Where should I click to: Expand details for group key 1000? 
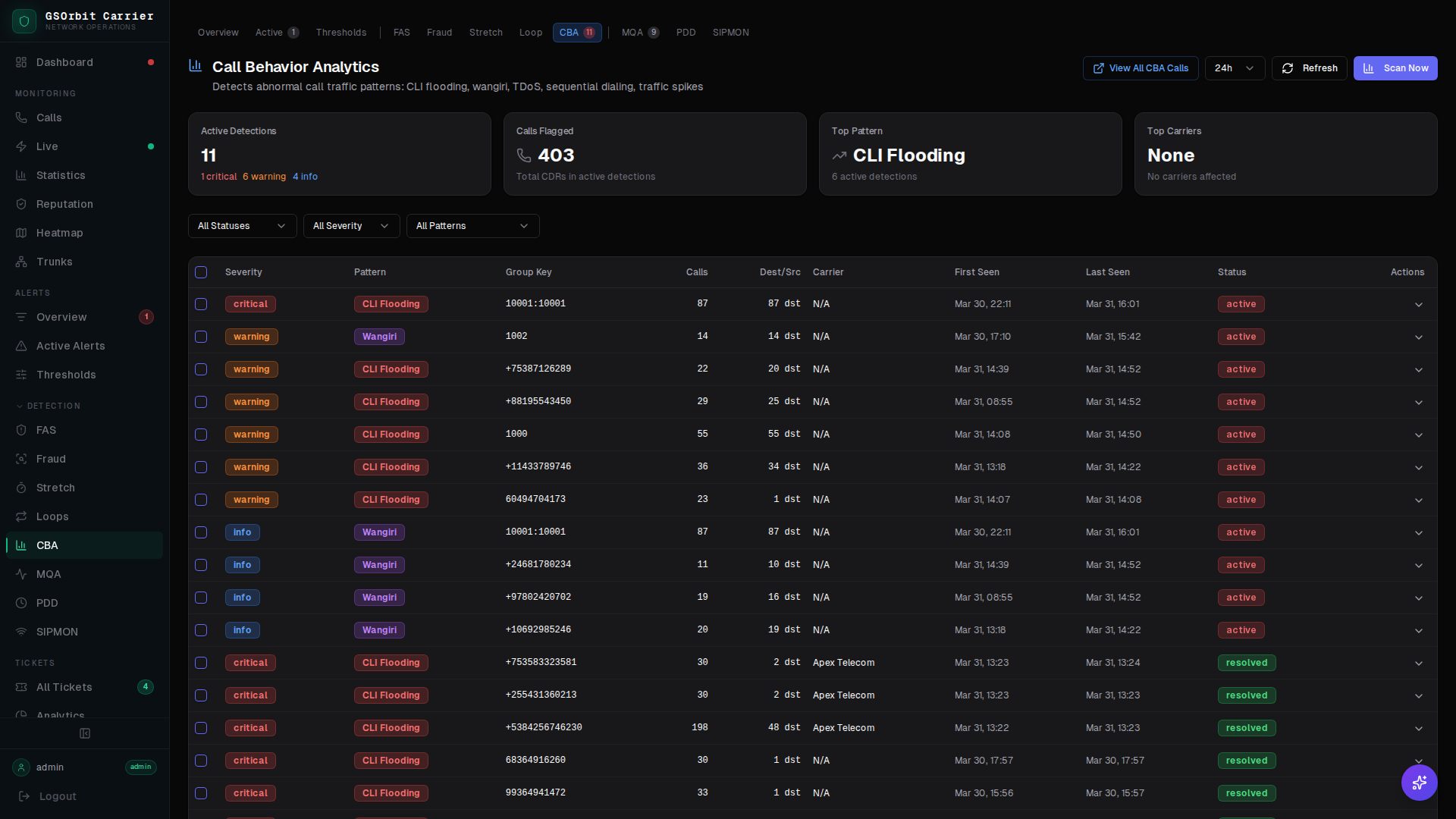click(x=1418, y=435)
